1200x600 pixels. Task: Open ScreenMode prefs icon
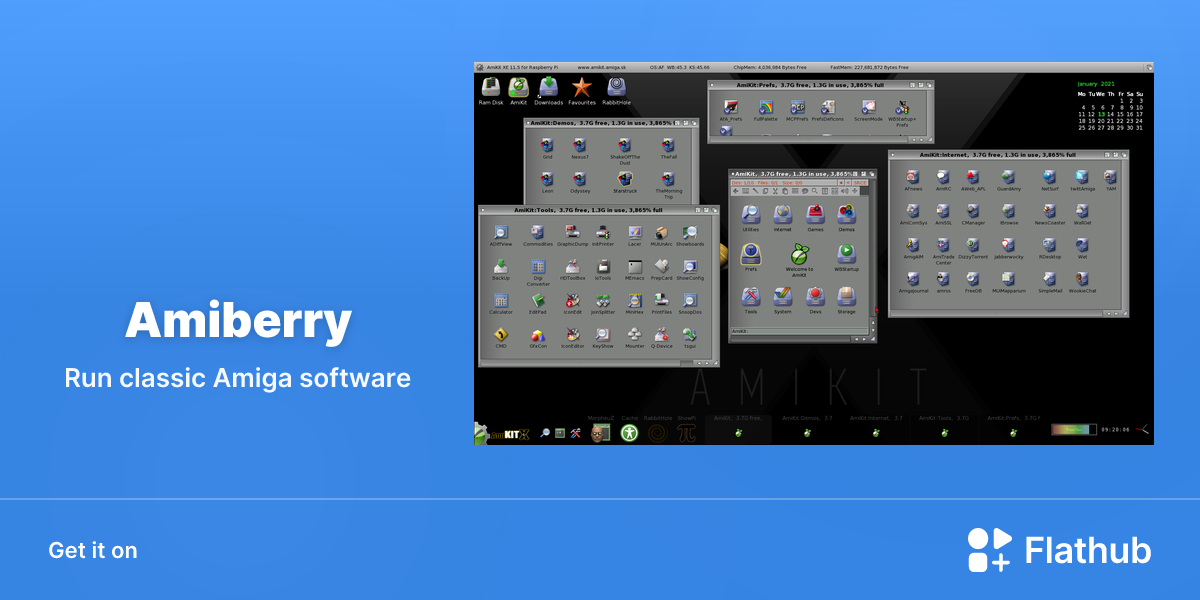[x=869, y=109]
